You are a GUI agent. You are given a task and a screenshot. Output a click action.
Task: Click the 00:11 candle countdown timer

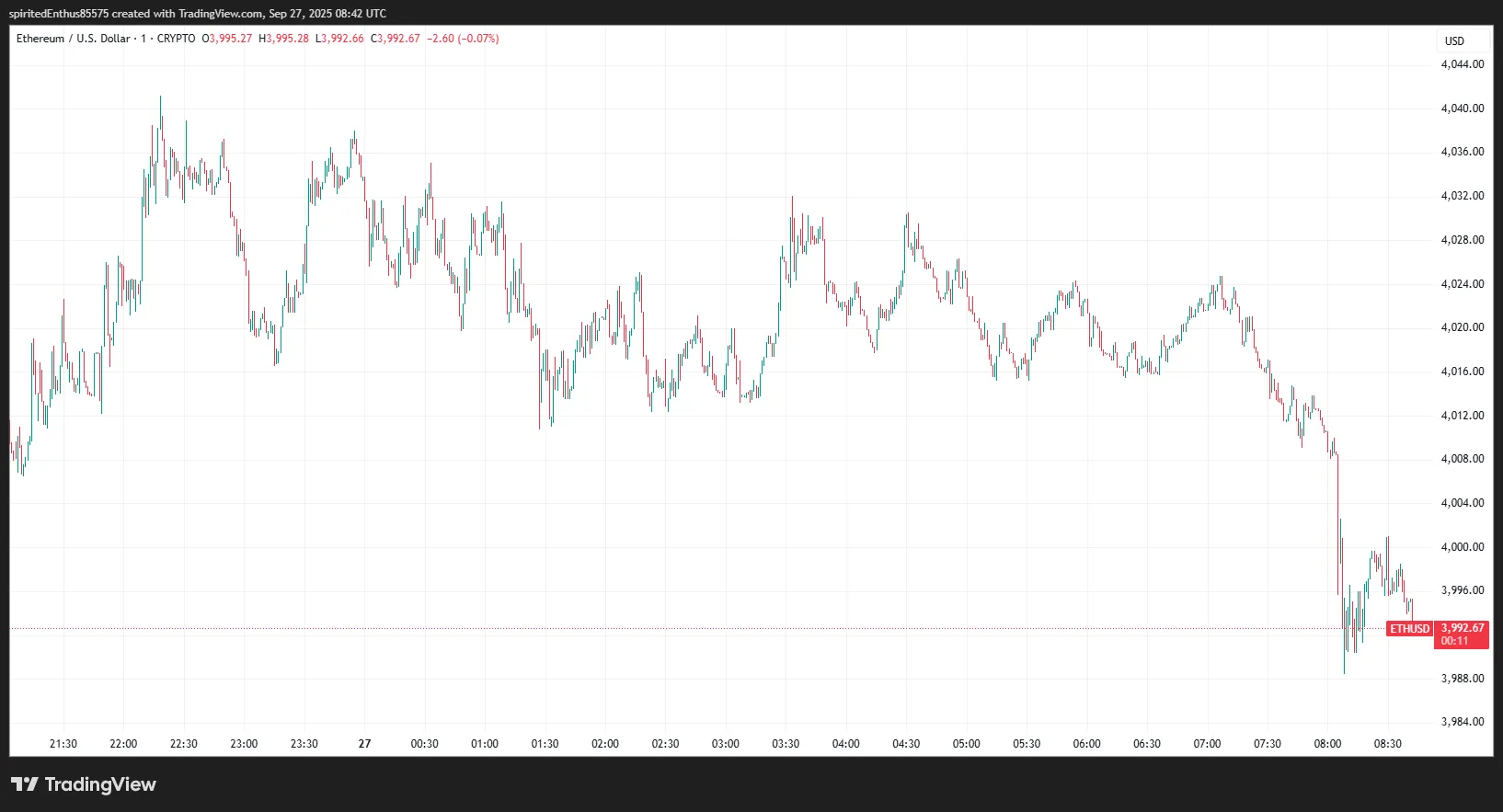1454,641
